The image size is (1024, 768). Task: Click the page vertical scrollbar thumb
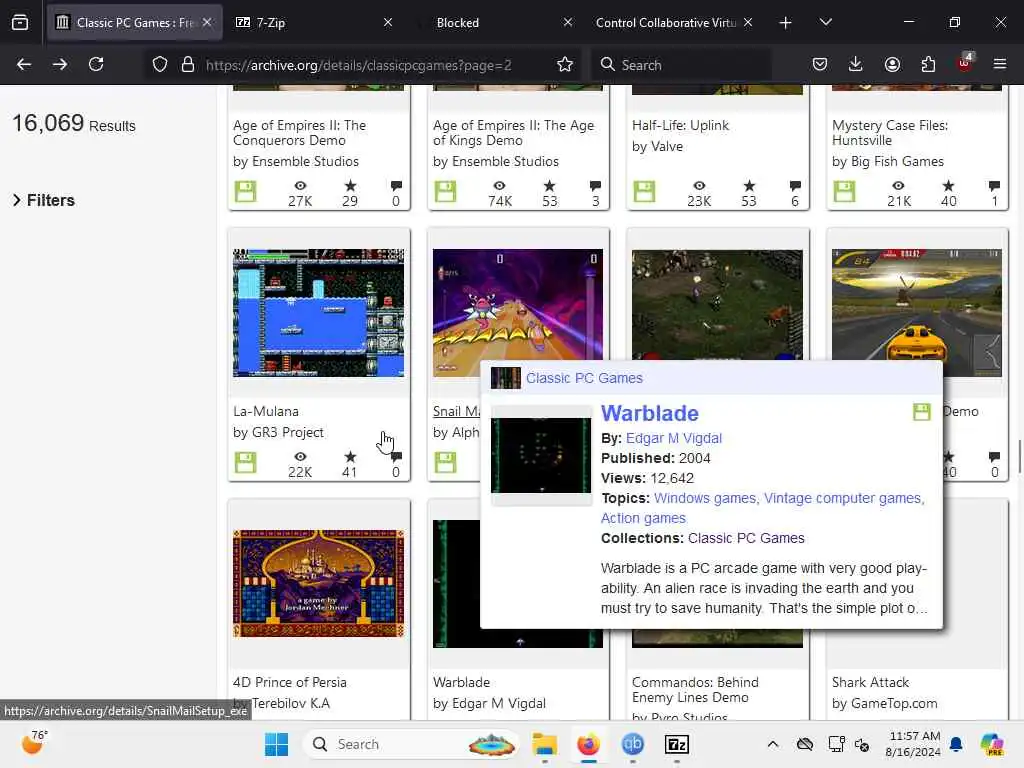click(x=1020, y=457)
